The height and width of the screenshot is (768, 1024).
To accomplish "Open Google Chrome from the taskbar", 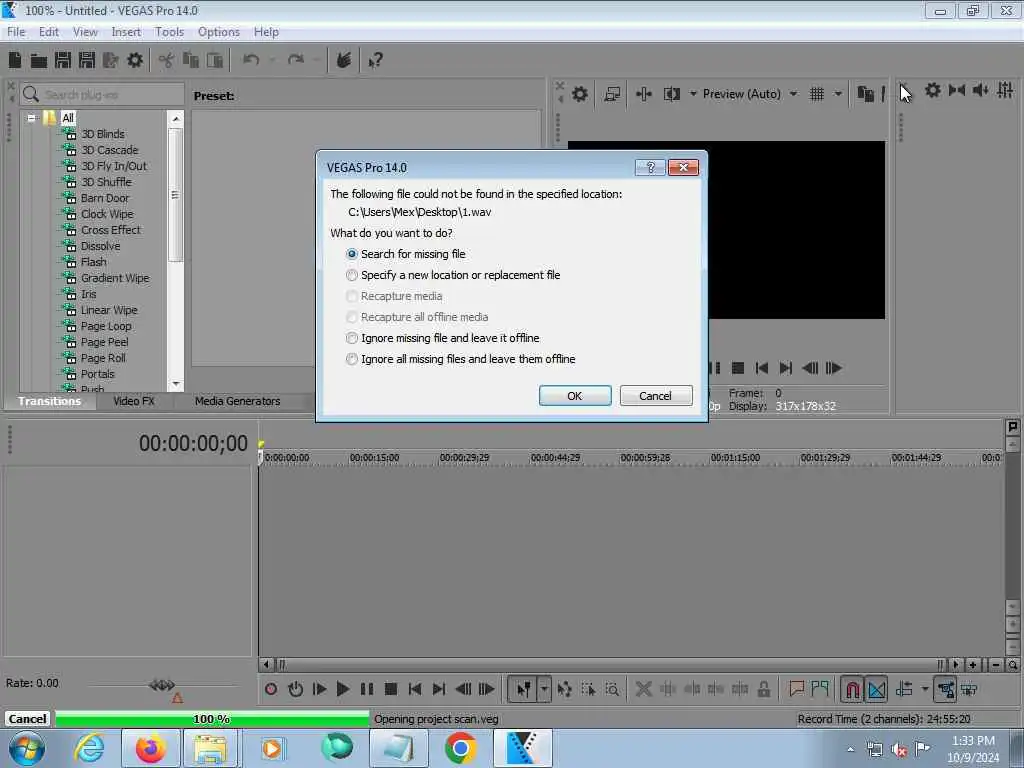I will pos(460,749).
